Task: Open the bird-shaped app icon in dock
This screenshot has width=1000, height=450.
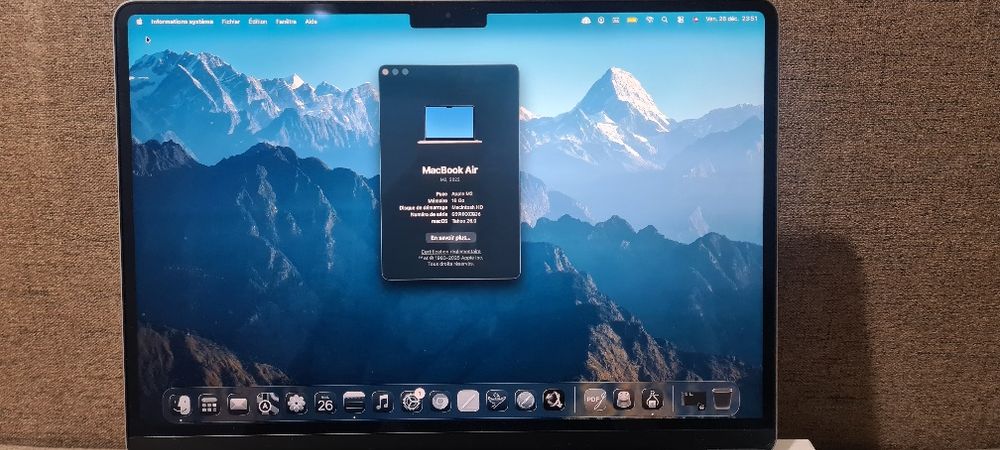Action: click(497, 400)
